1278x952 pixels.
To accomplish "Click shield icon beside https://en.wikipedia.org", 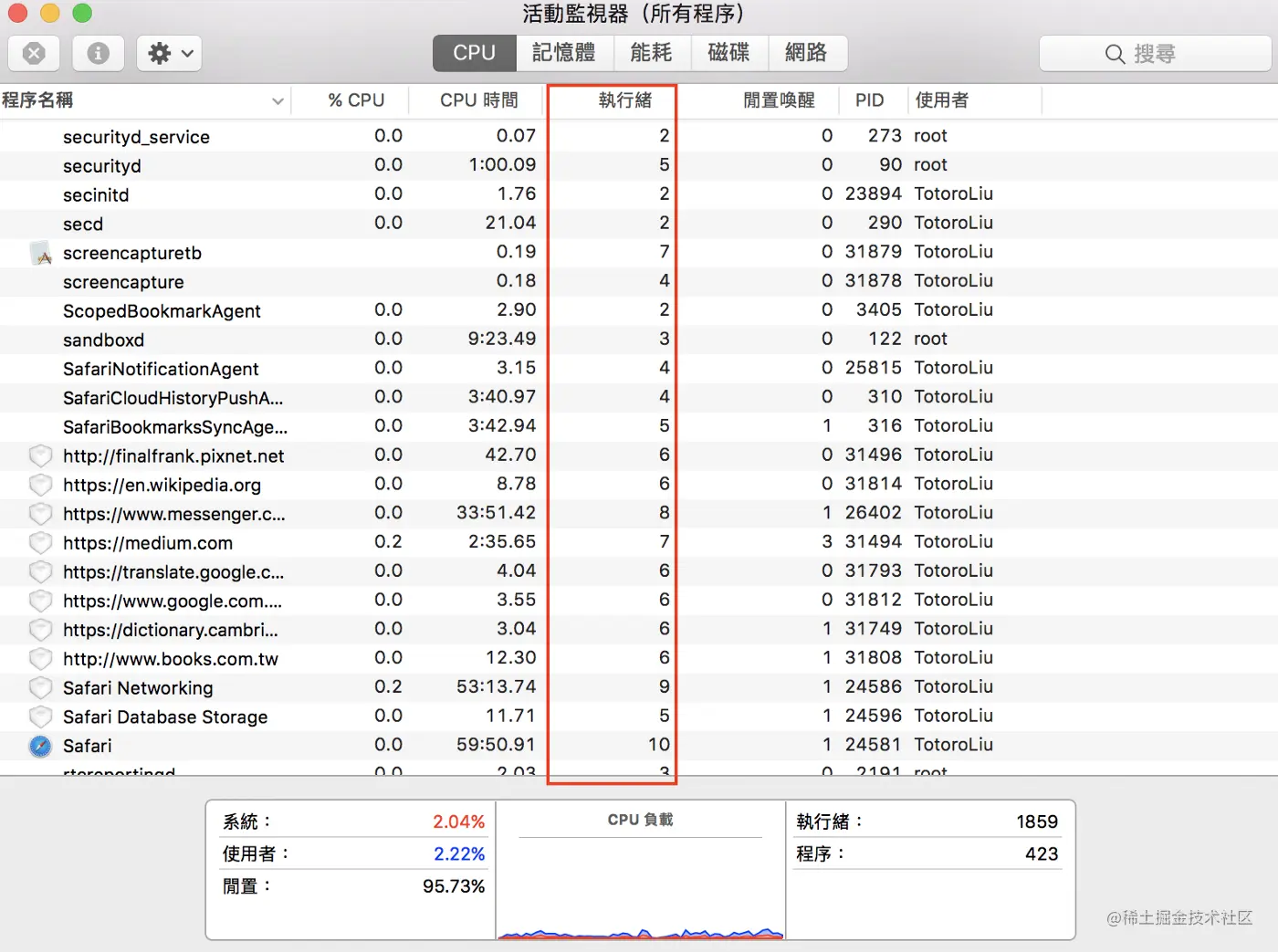I will click(x=40, y=485).
